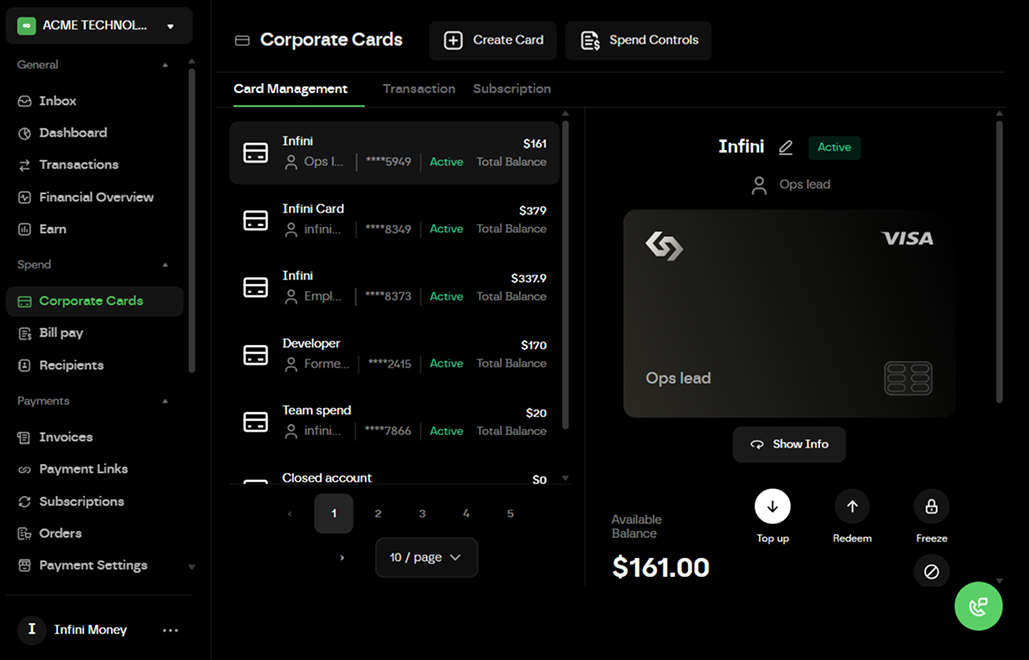The width and height of the screenshot is (1029, 660).
Task: Collapse the General section in the sidebar
Action: [x=166, y=64]
